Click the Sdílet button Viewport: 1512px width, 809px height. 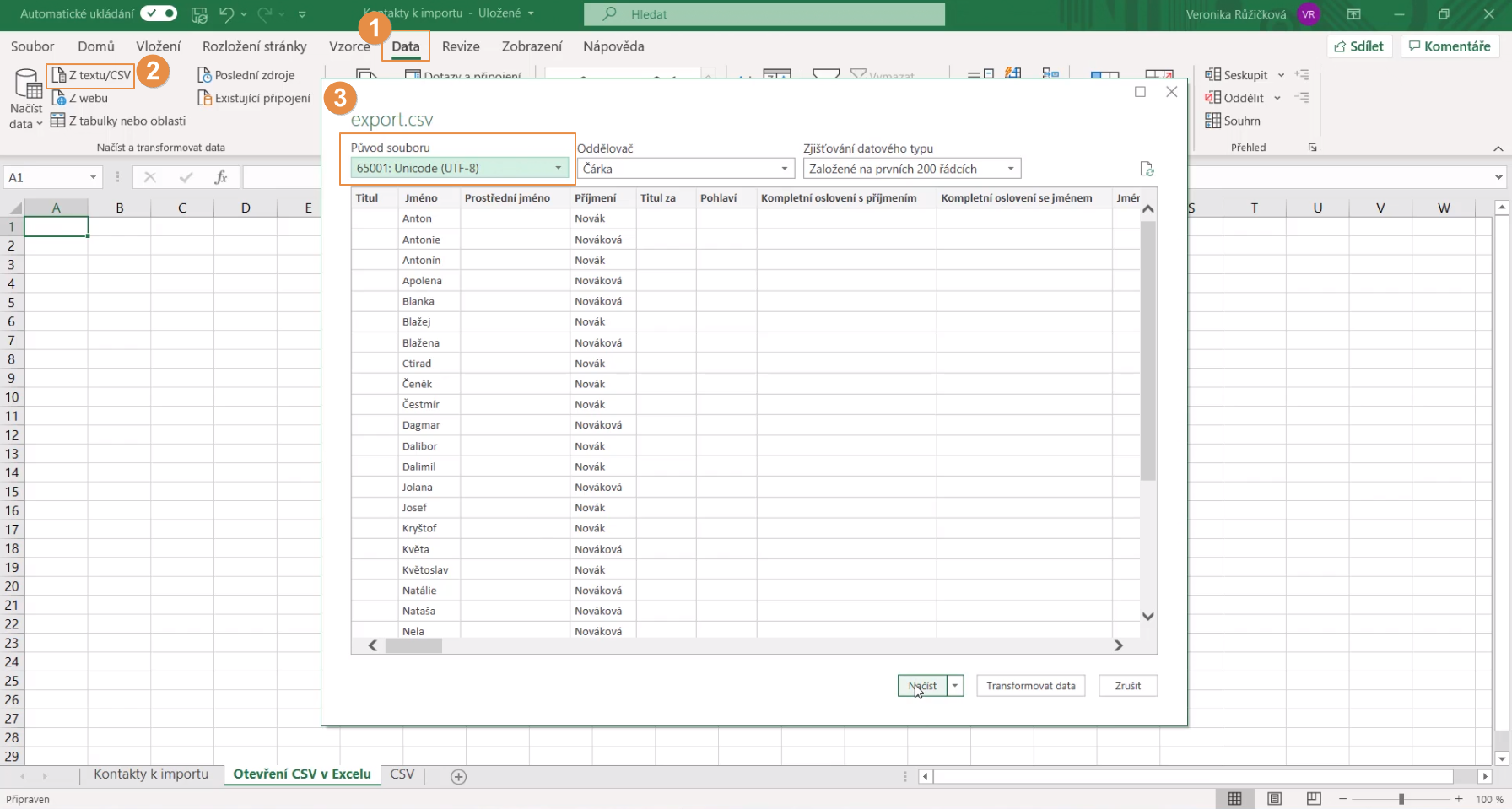tap(1359, 46)
